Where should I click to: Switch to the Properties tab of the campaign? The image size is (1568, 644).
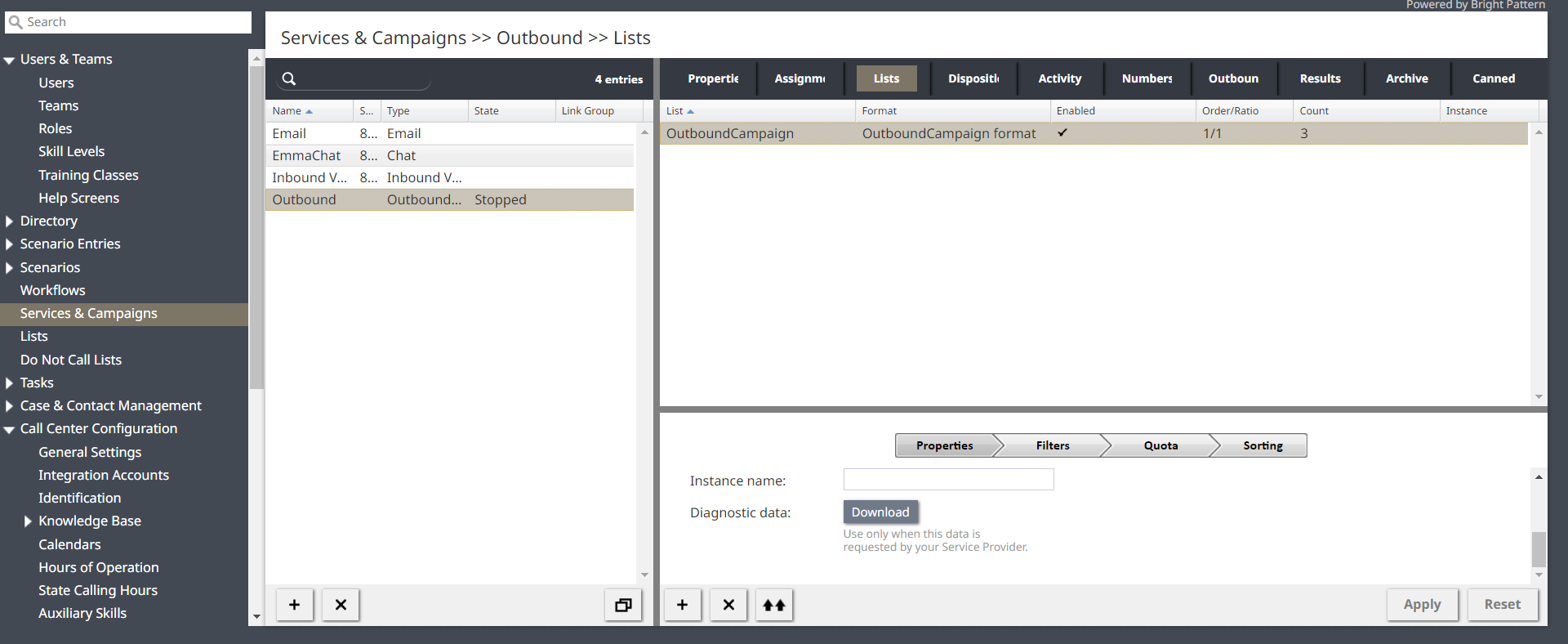(x=713, y=78)
